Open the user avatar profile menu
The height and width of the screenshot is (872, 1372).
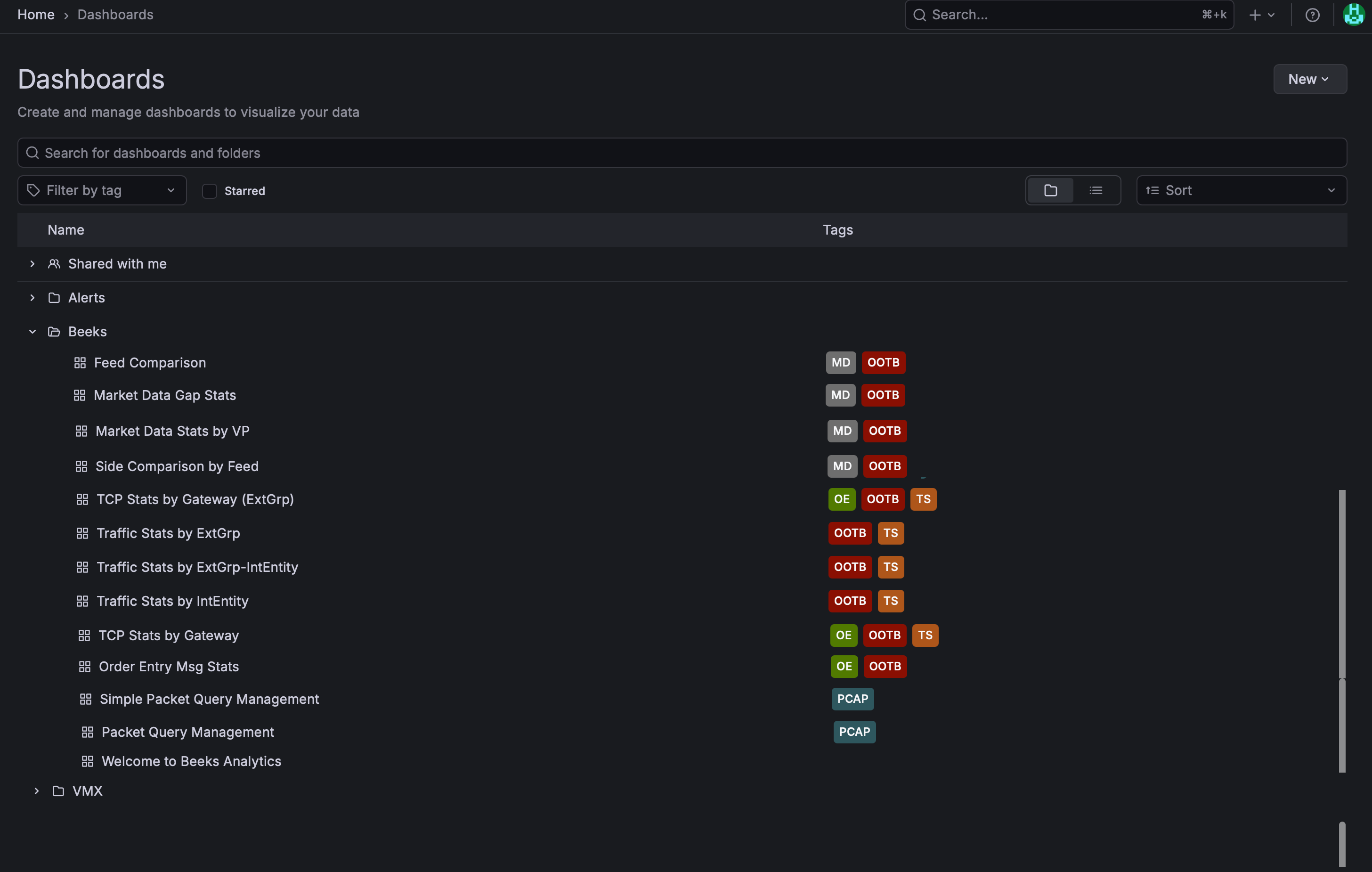(x=1354, y=15)
